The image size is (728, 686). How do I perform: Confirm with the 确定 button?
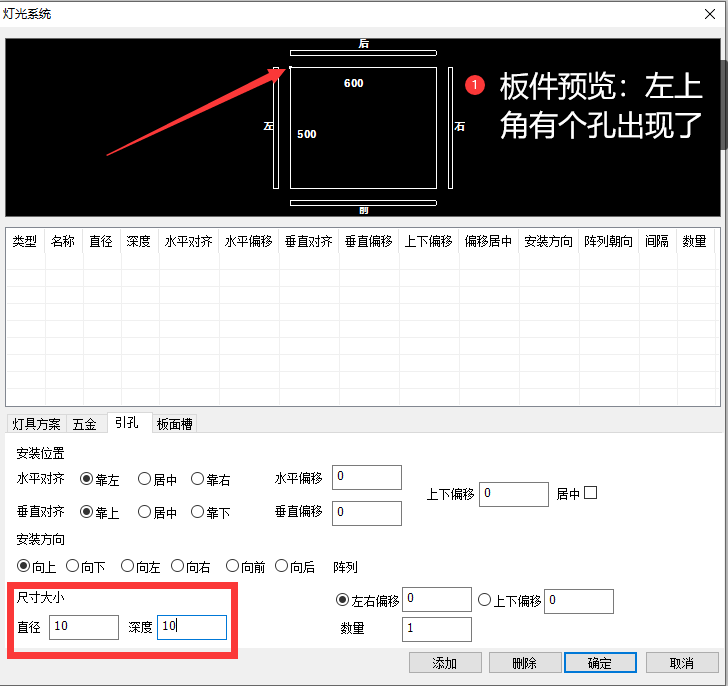coord(600,663)
